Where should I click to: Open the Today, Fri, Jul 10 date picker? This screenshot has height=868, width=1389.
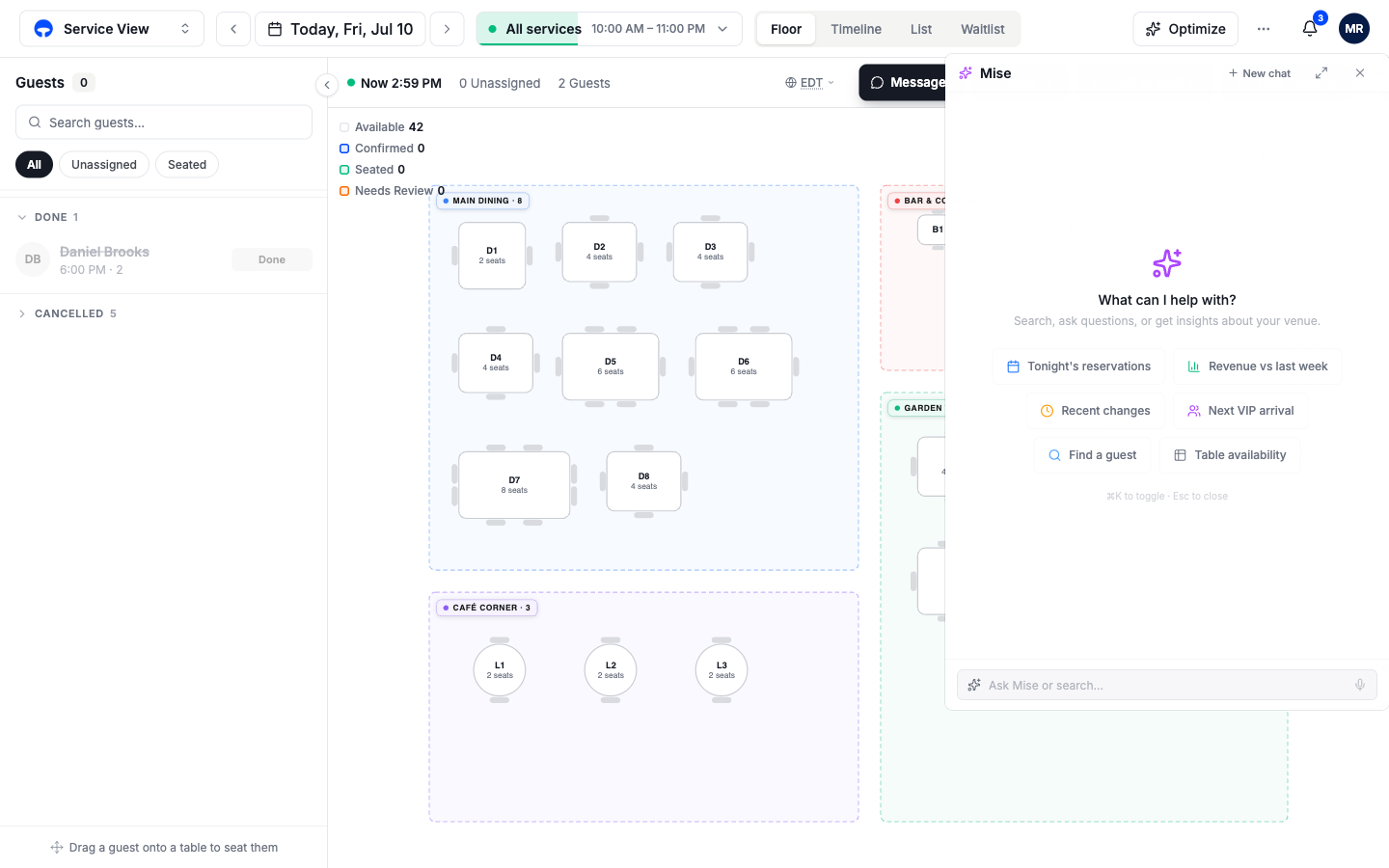(340, 29)
